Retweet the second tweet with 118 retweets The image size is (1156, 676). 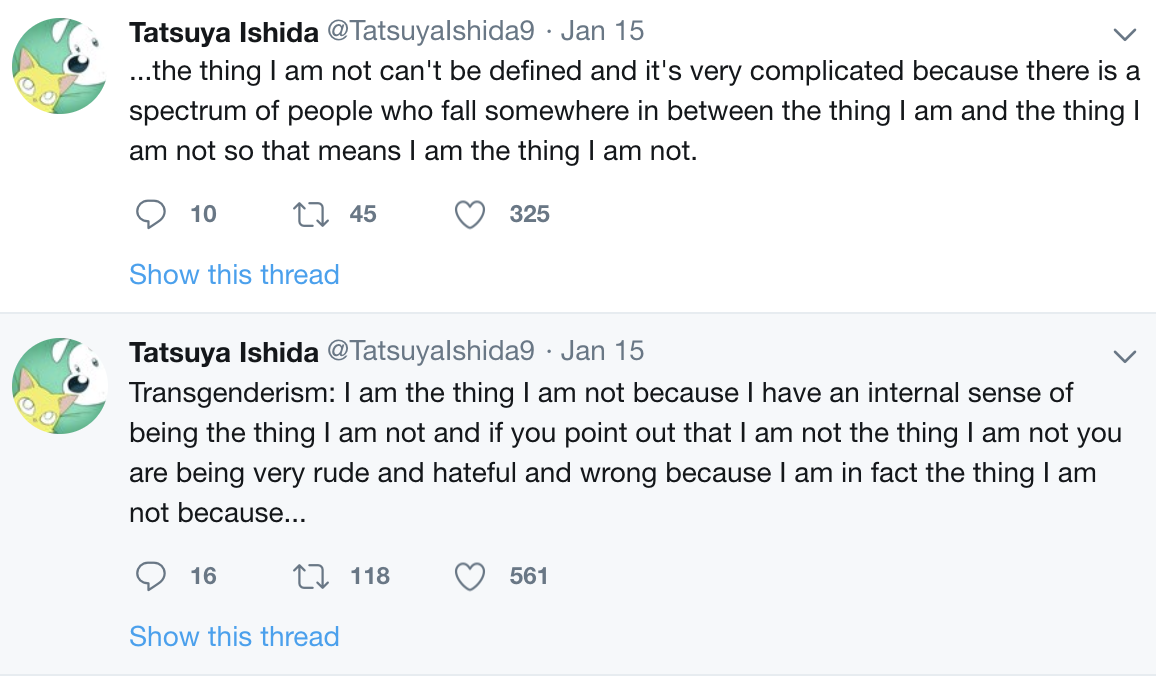tap(310, 576)
